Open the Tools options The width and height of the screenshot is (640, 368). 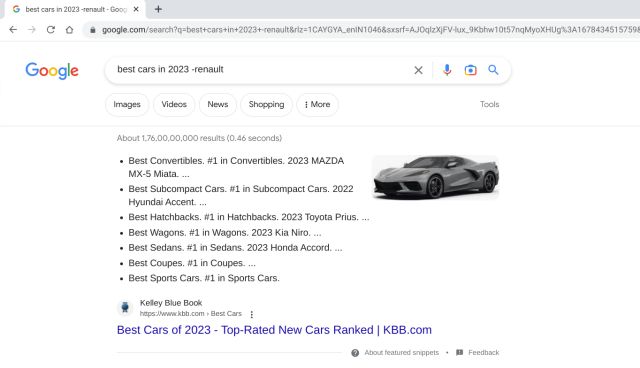489,104
